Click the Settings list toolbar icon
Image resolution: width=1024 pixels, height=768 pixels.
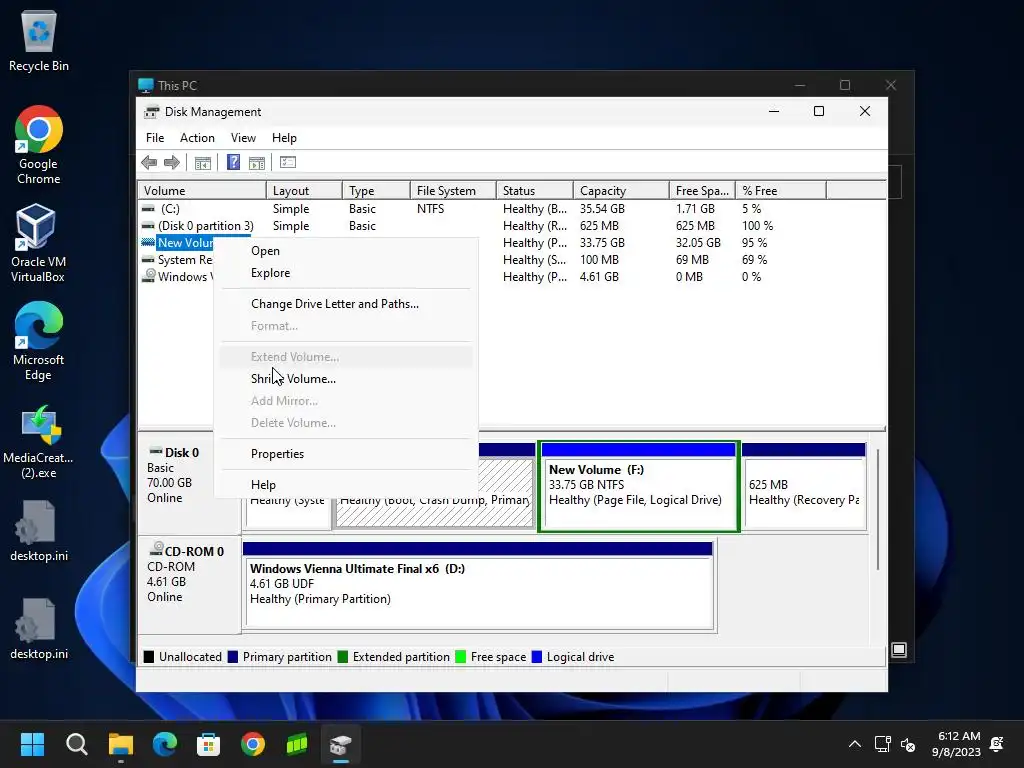click(x=287, y=162)
